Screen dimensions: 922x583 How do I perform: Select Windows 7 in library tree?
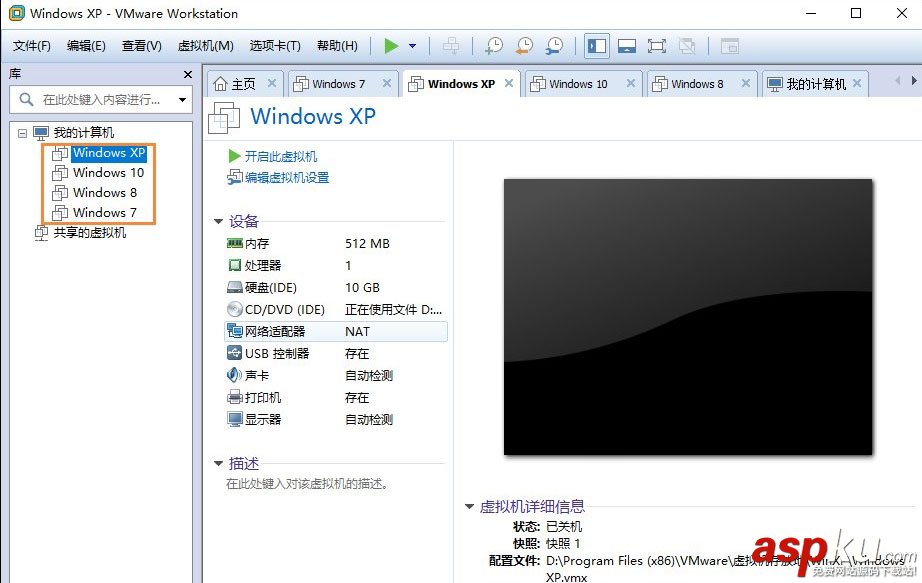pyautogui.click(x=105, y=213)
